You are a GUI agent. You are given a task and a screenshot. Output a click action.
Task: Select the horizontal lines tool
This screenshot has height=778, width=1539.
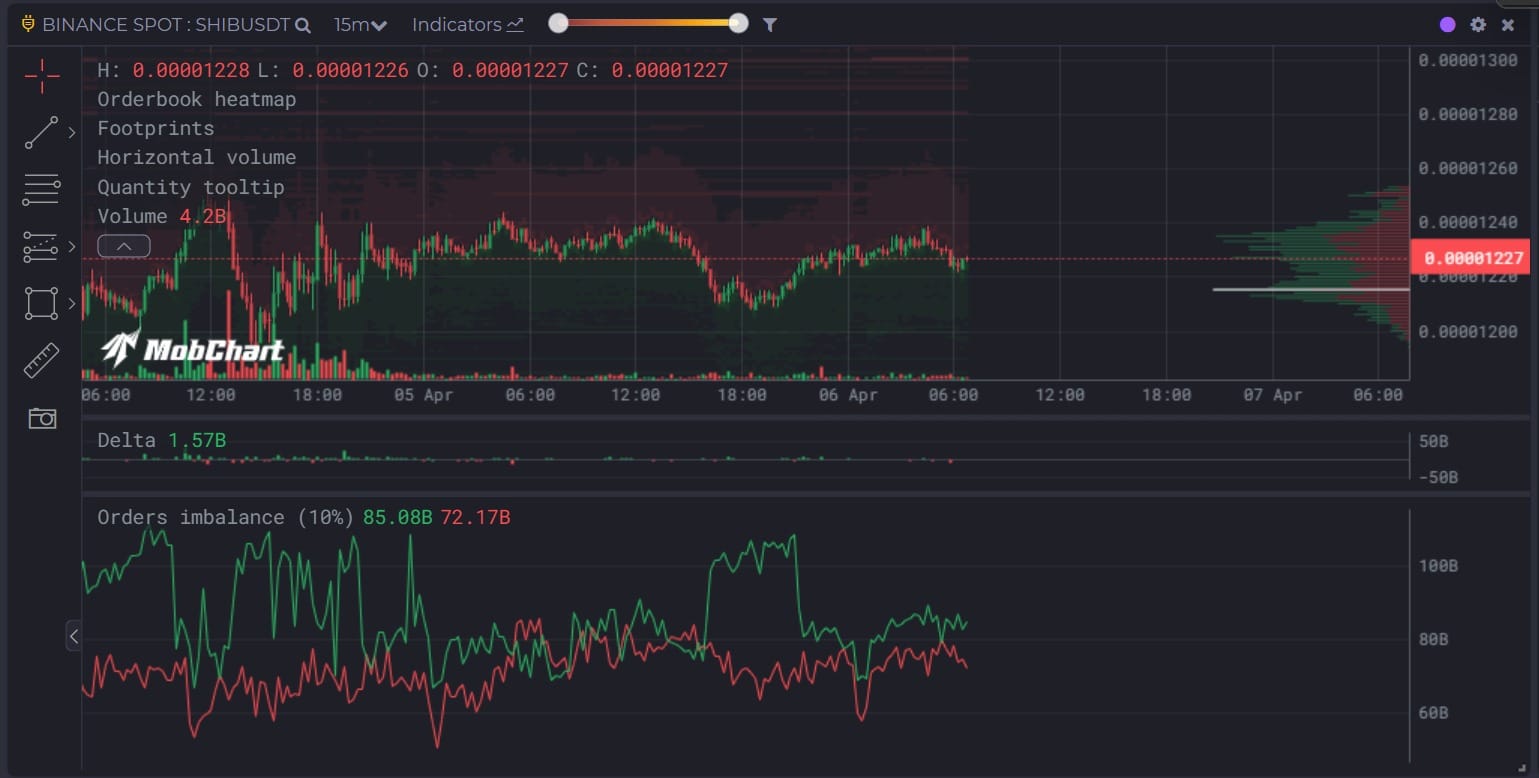(42, 189)
